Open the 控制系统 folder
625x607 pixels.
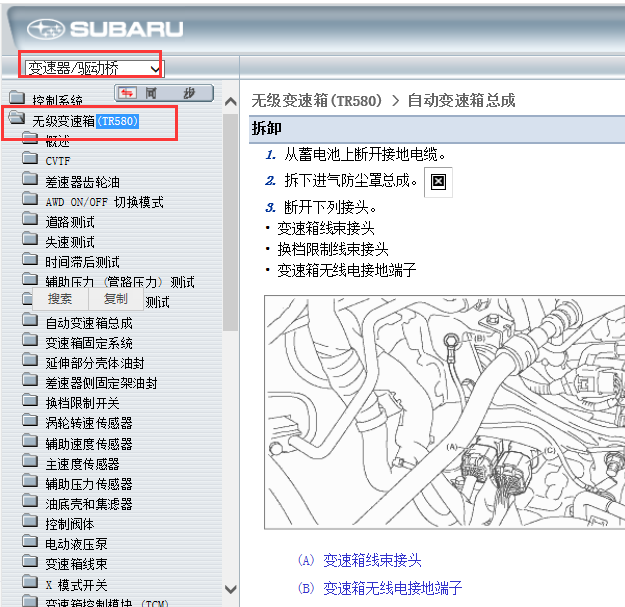(57, 100)
